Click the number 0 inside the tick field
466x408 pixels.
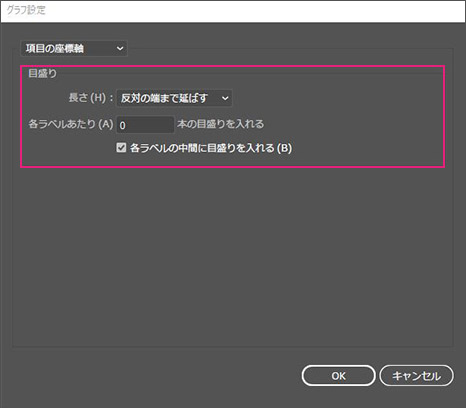123,125
